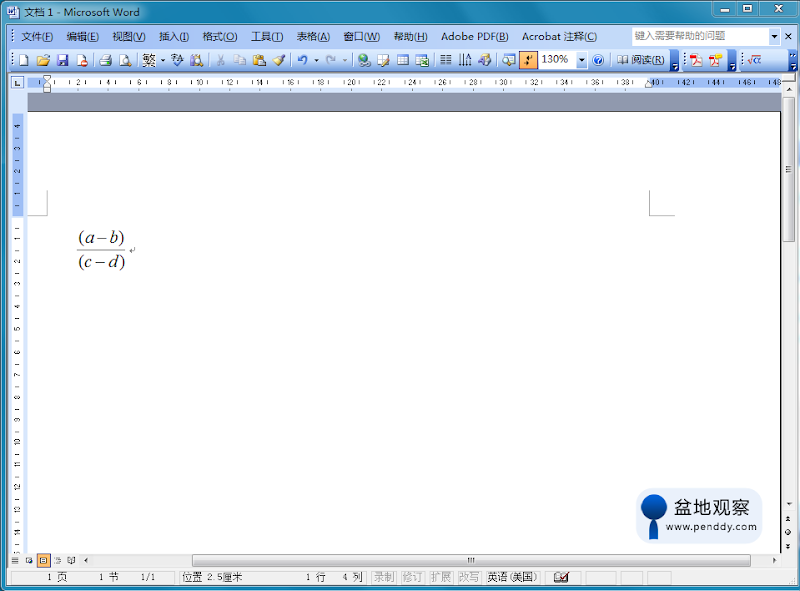Open the Columns layout icon
This screenshot has width=800, height=591.
(445, 60)
